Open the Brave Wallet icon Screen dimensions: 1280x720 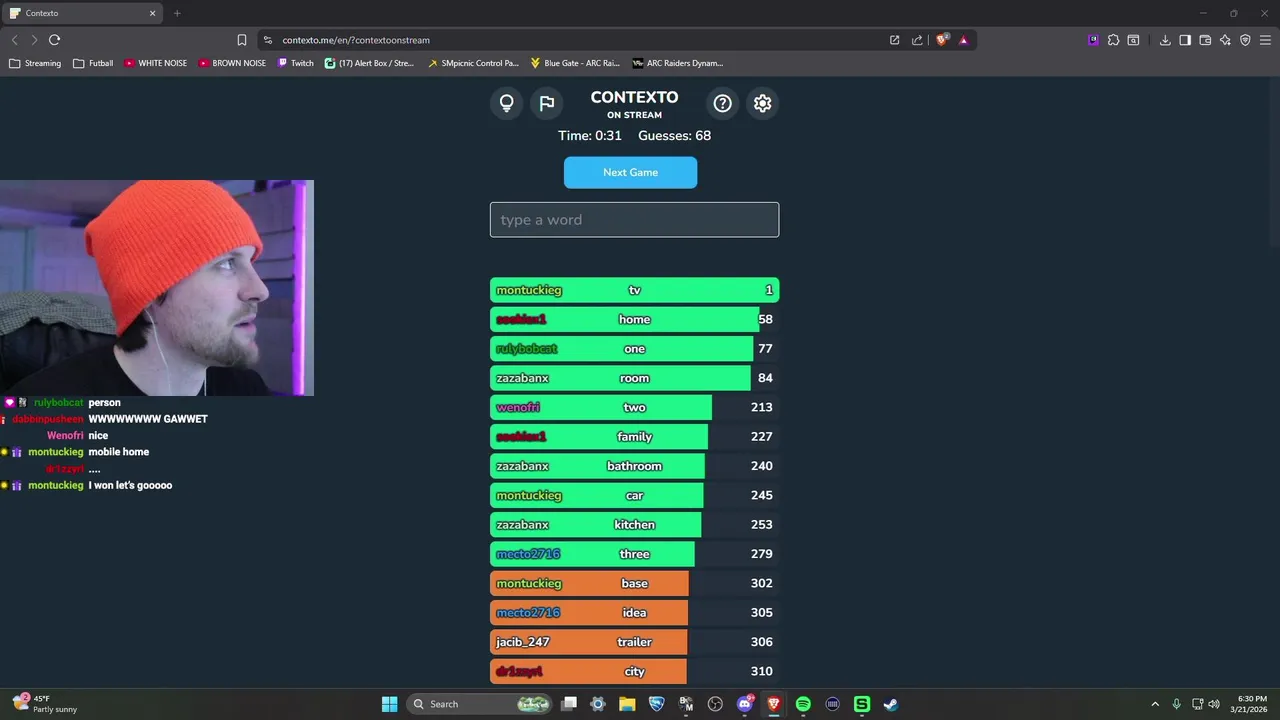click(x=1205, y=40)
